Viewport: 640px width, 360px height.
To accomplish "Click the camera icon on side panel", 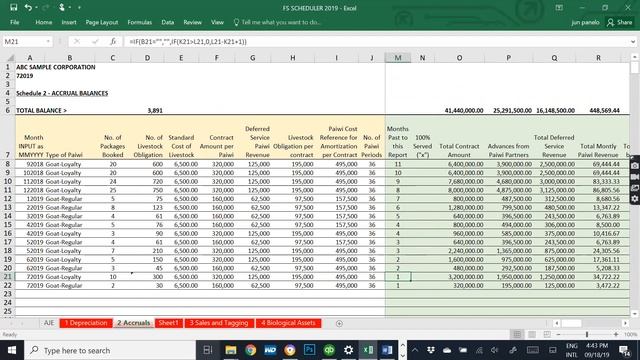I will coord(635,166).
